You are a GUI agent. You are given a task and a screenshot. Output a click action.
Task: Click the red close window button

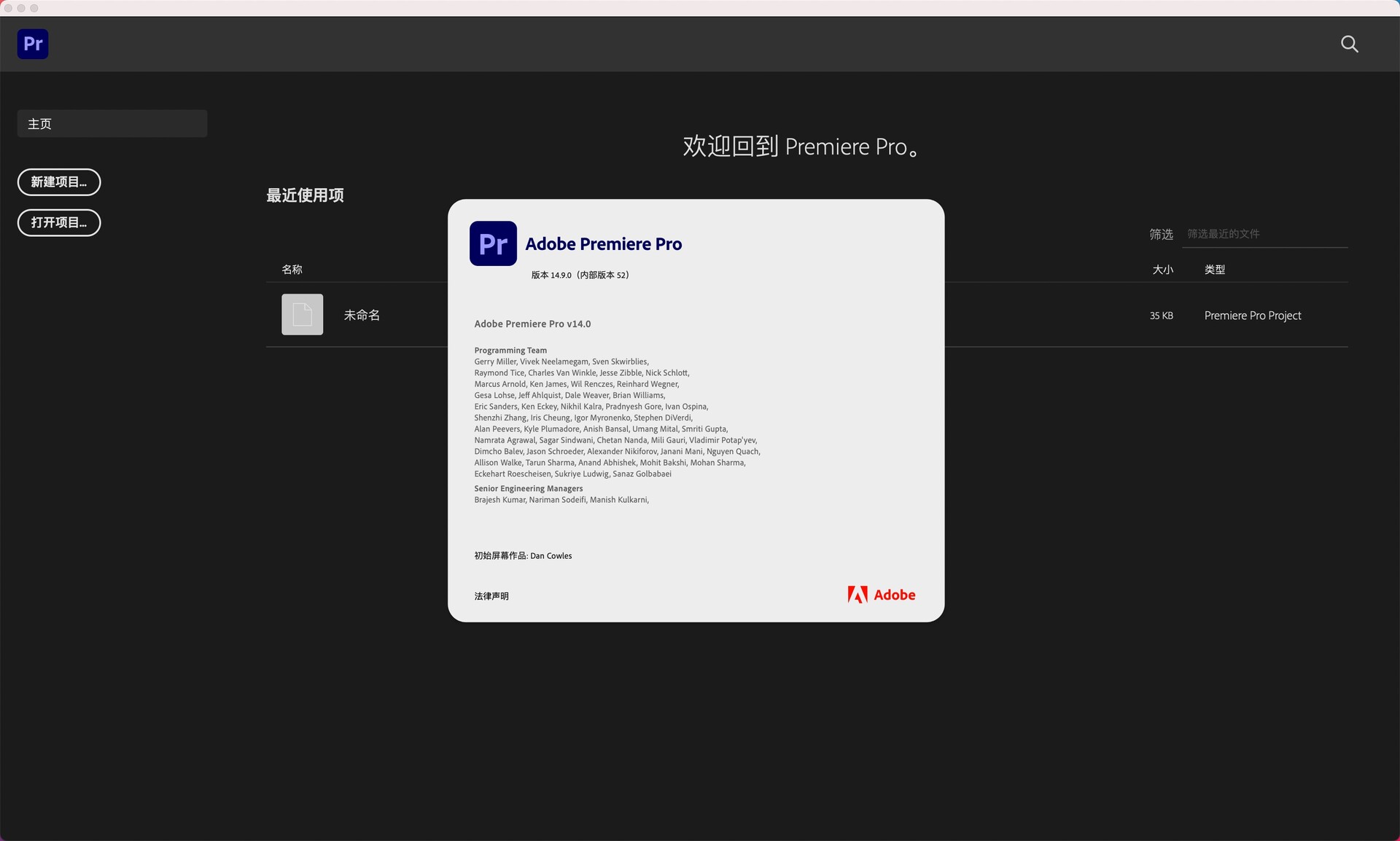tap(9, 8)
